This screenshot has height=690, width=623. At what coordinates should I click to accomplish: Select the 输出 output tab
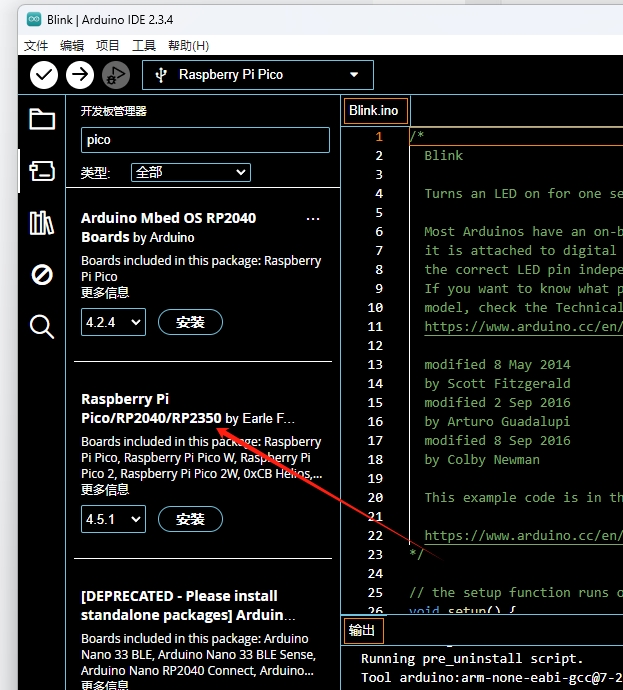point(363,631)
